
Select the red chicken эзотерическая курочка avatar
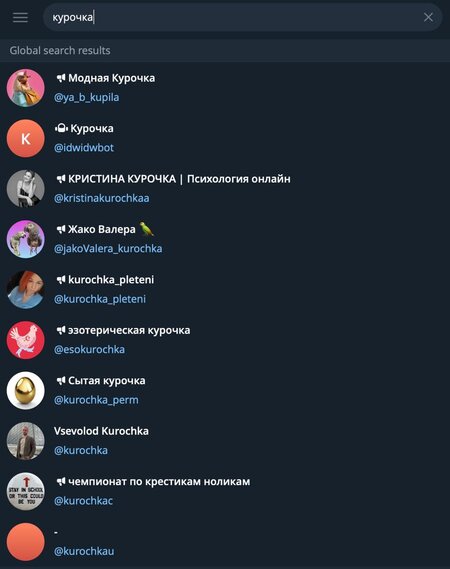(25, 340)
